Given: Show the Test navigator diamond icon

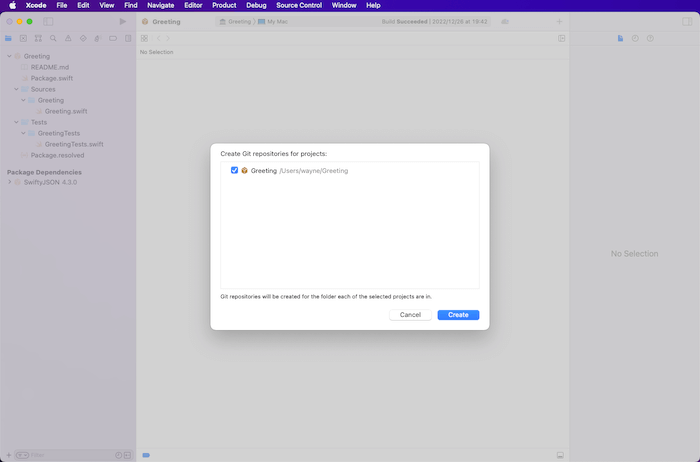Looking at the screenshot, I should point(83,38).
